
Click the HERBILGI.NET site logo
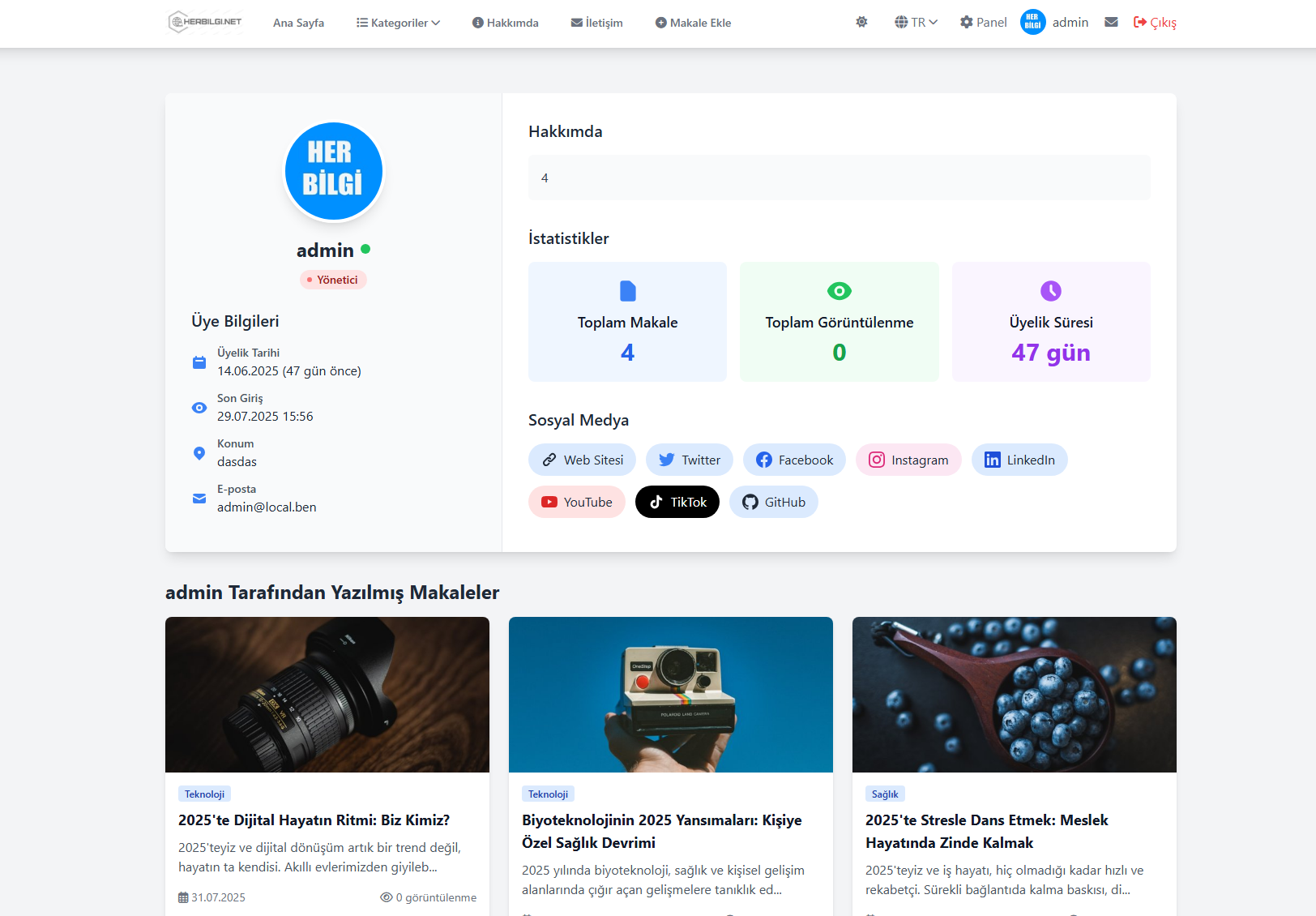click(x=205, y=22)
